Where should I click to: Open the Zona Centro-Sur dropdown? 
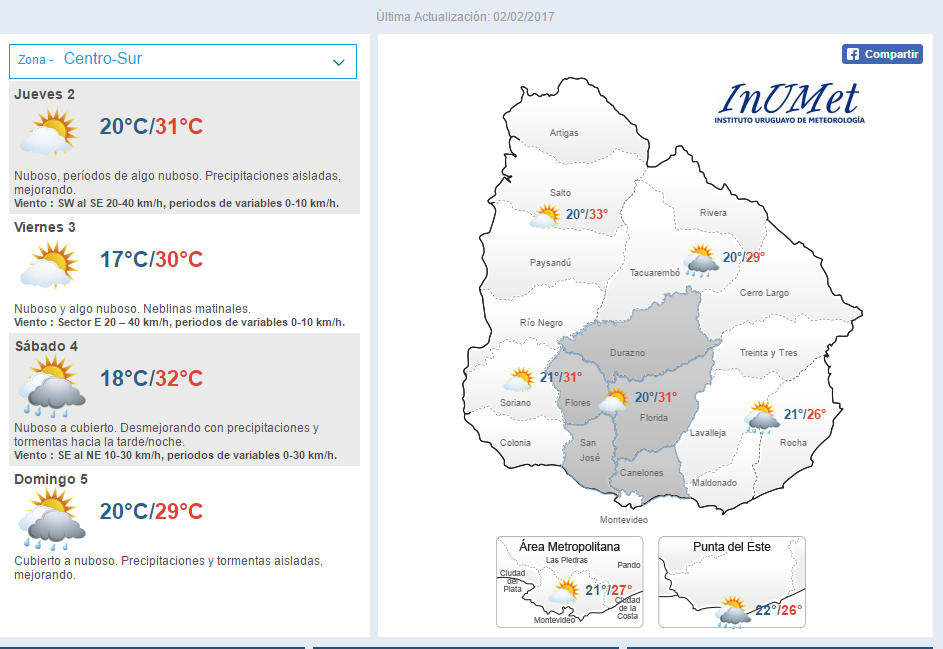coord(183,61)
